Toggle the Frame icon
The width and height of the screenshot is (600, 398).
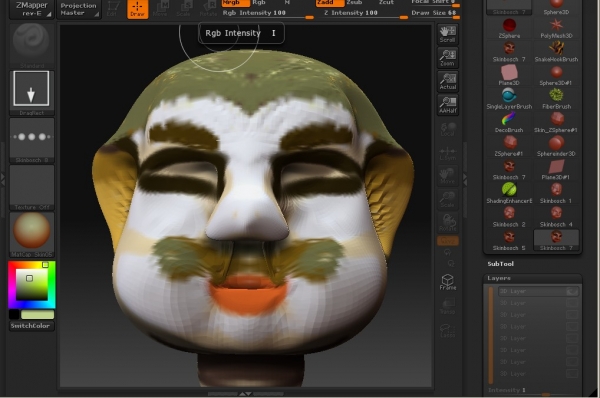447,282
